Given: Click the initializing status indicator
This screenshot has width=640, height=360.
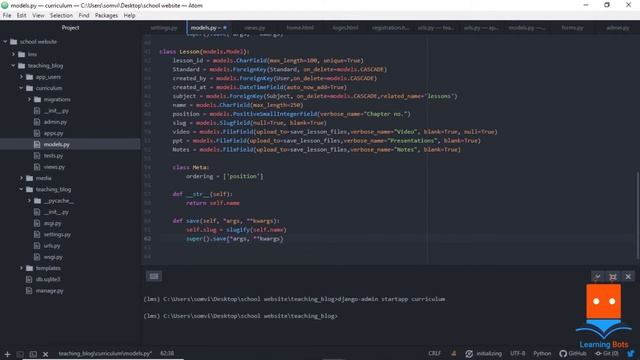Looking at the screenshot, I should pyautogui.click(x=483, y=353).
